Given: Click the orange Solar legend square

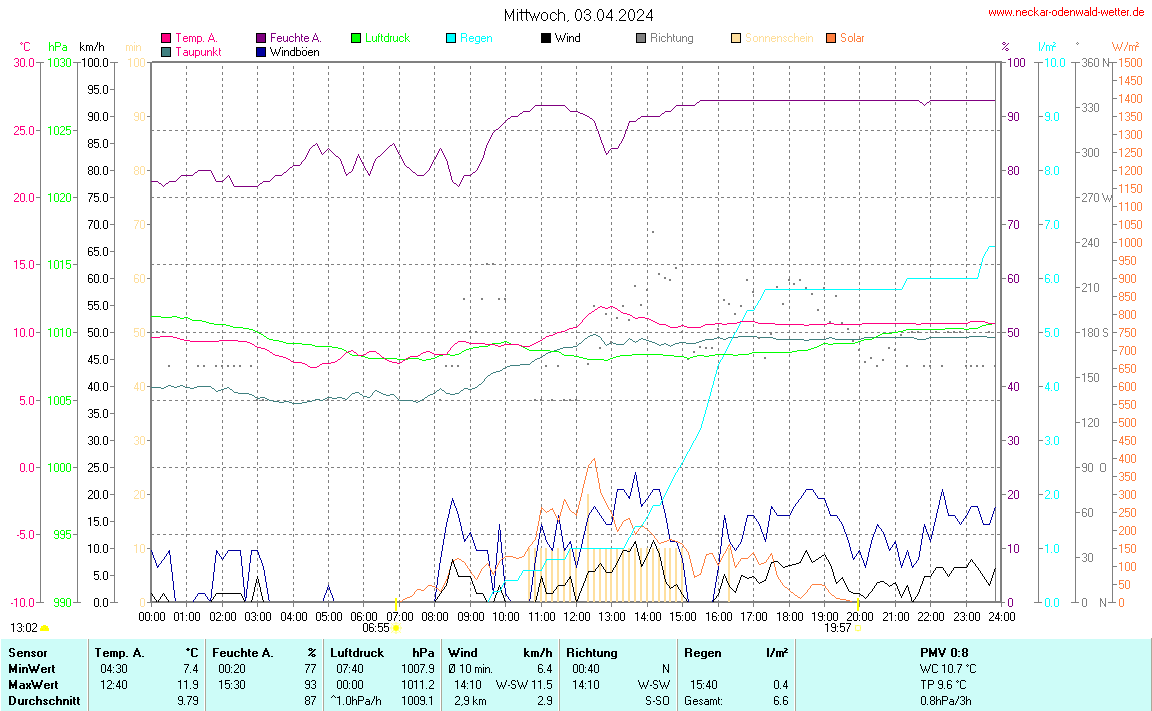Looking at the screenshot, I should point(831,39).
